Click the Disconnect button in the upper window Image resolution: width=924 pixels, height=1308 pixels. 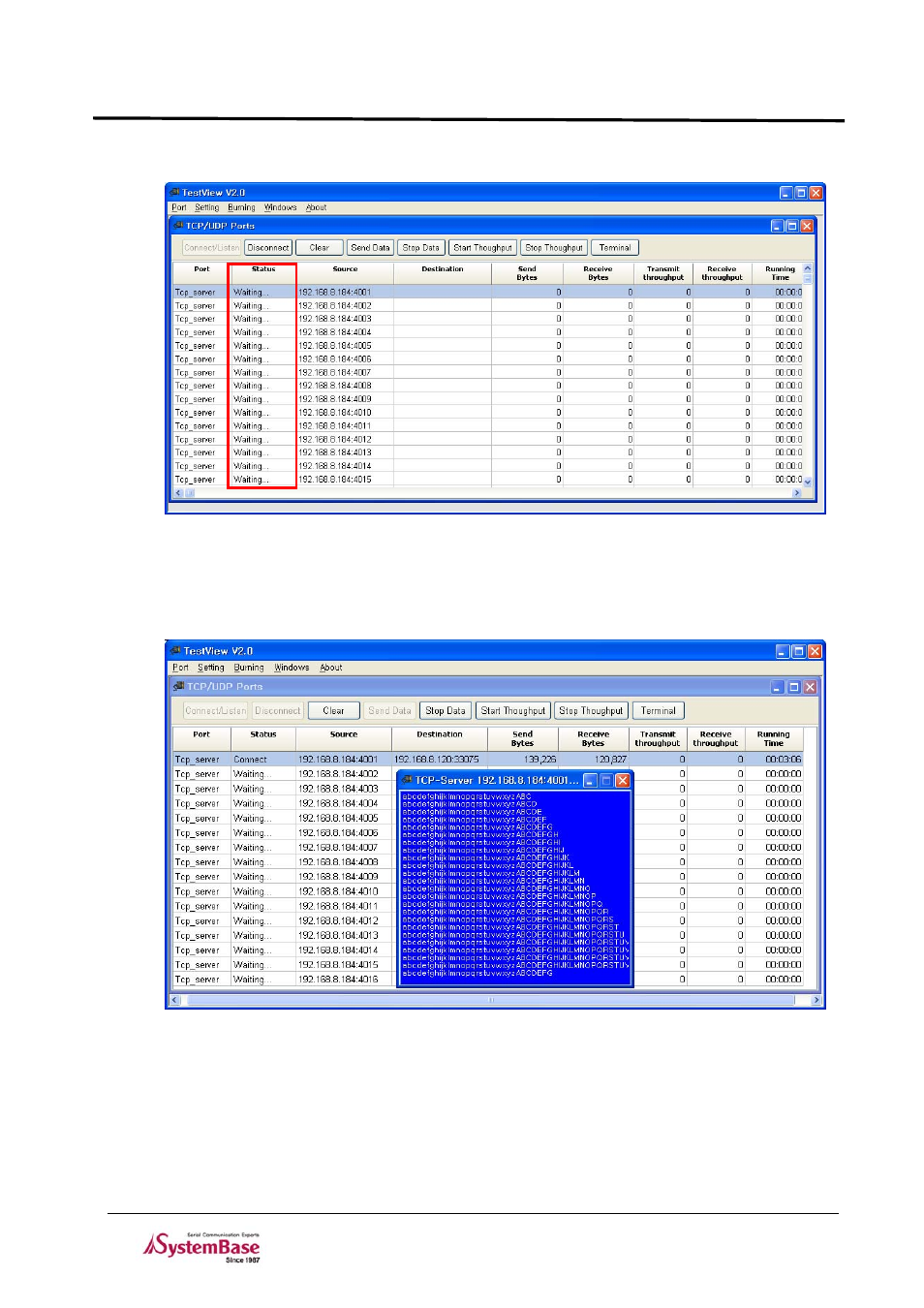coord(268,248)
